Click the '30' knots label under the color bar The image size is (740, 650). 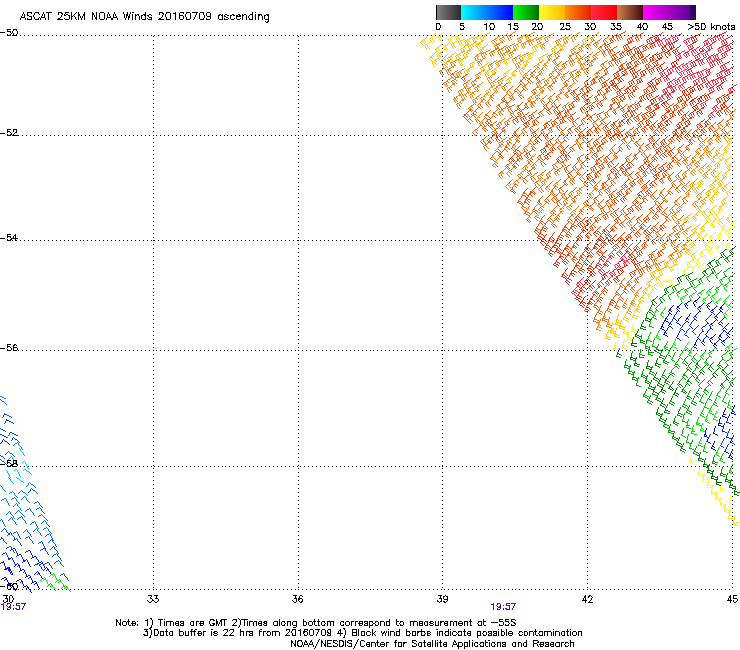(x=590, y=27)
